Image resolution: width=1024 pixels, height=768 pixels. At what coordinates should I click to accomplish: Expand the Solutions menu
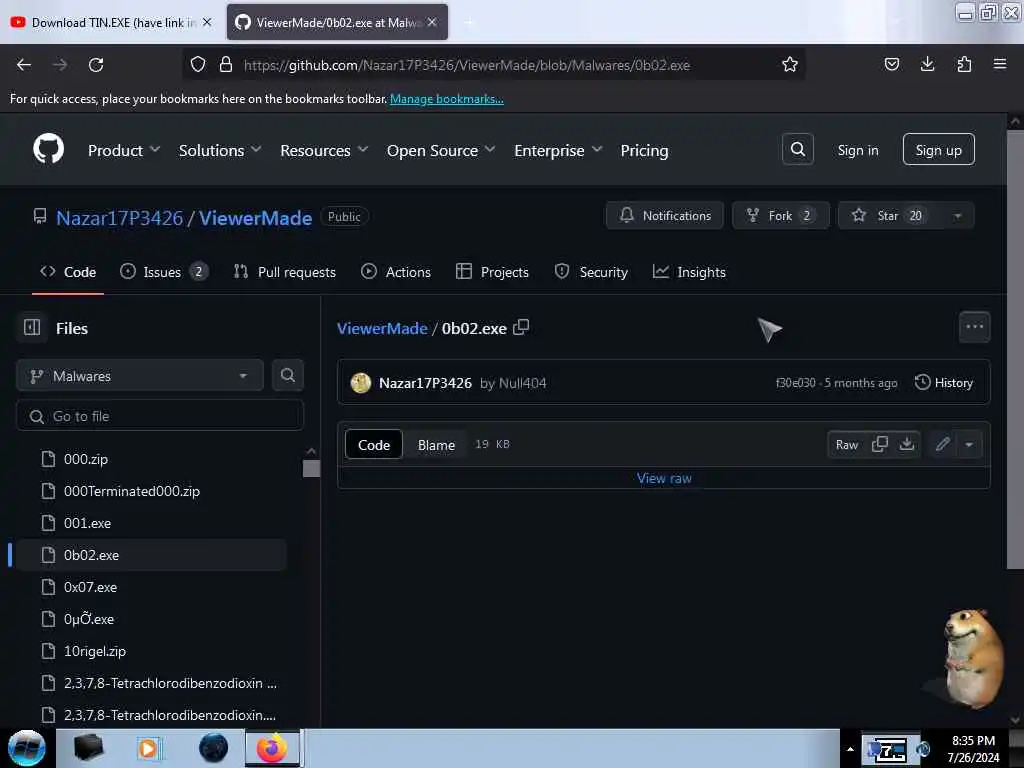[x=220, y=150]
